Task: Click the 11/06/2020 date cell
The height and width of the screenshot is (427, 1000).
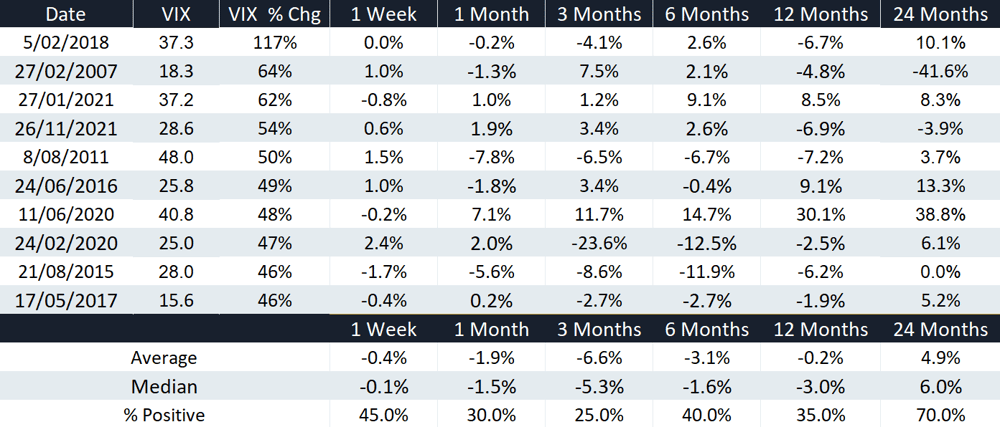Action: (66, 215)
